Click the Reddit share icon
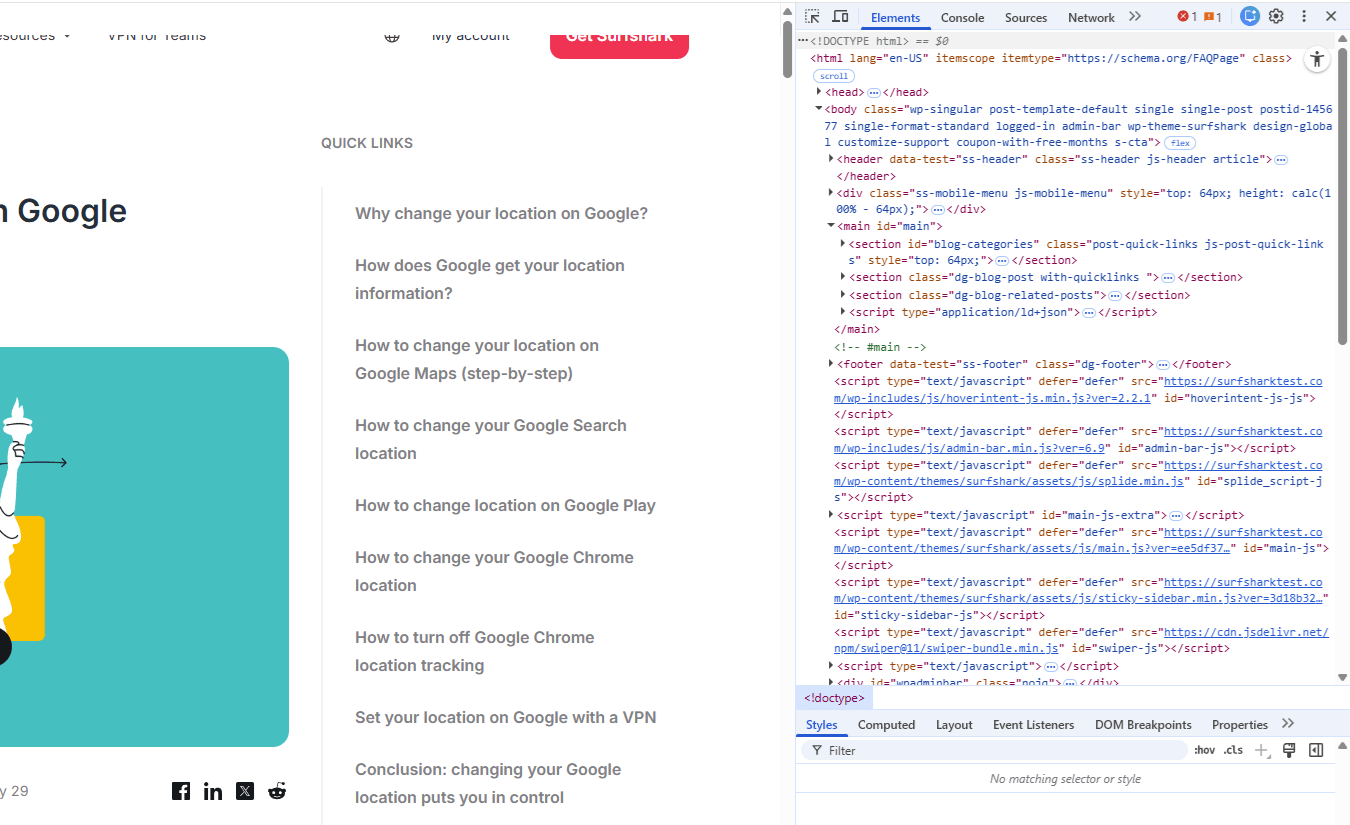 277,791
